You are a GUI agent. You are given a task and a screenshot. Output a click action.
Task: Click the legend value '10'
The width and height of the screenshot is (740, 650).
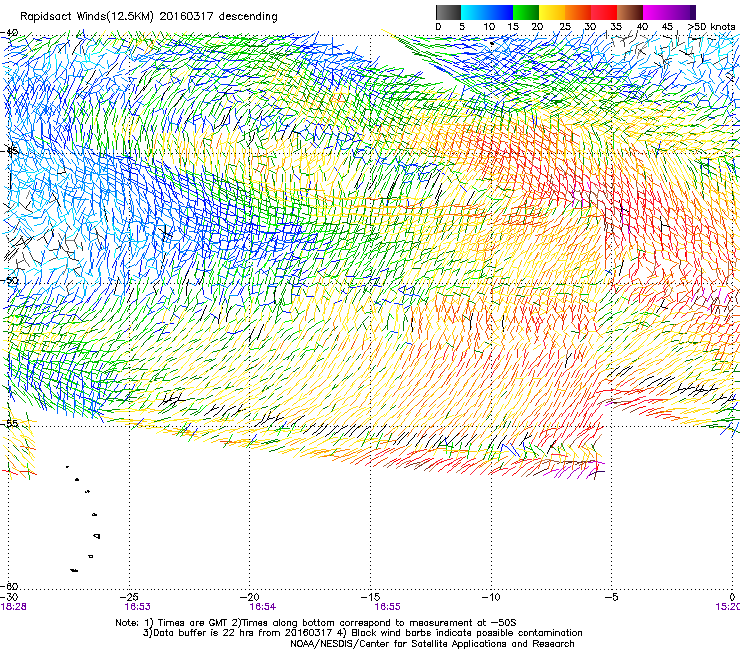[489, 27]
